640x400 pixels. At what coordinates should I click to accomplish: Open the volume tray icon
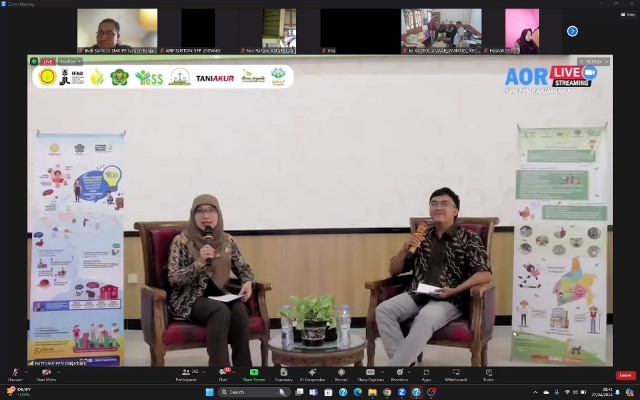point(576,392)
